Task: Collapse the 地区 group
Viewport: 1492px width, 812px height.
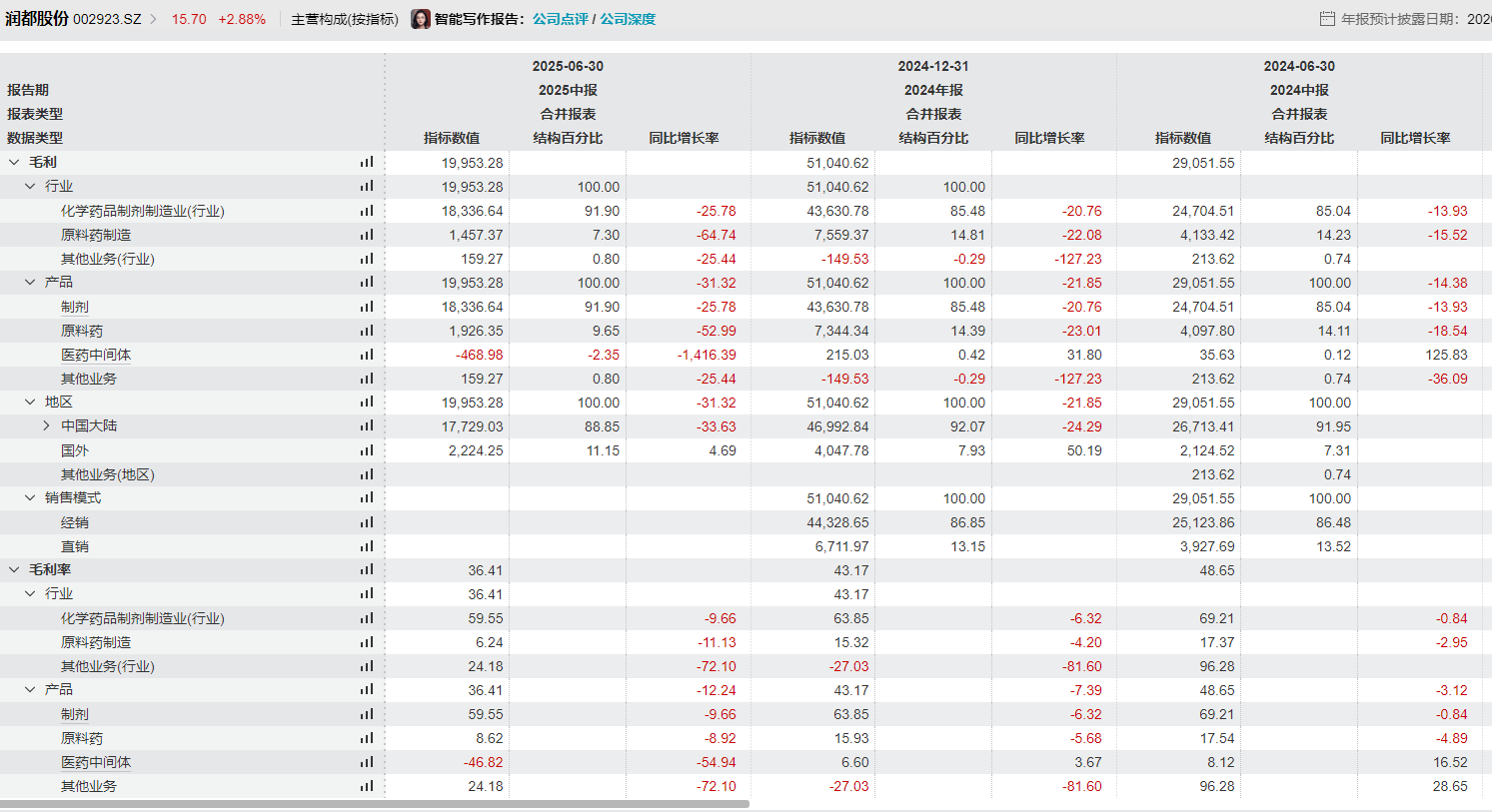Action: (x=30, y=403)
